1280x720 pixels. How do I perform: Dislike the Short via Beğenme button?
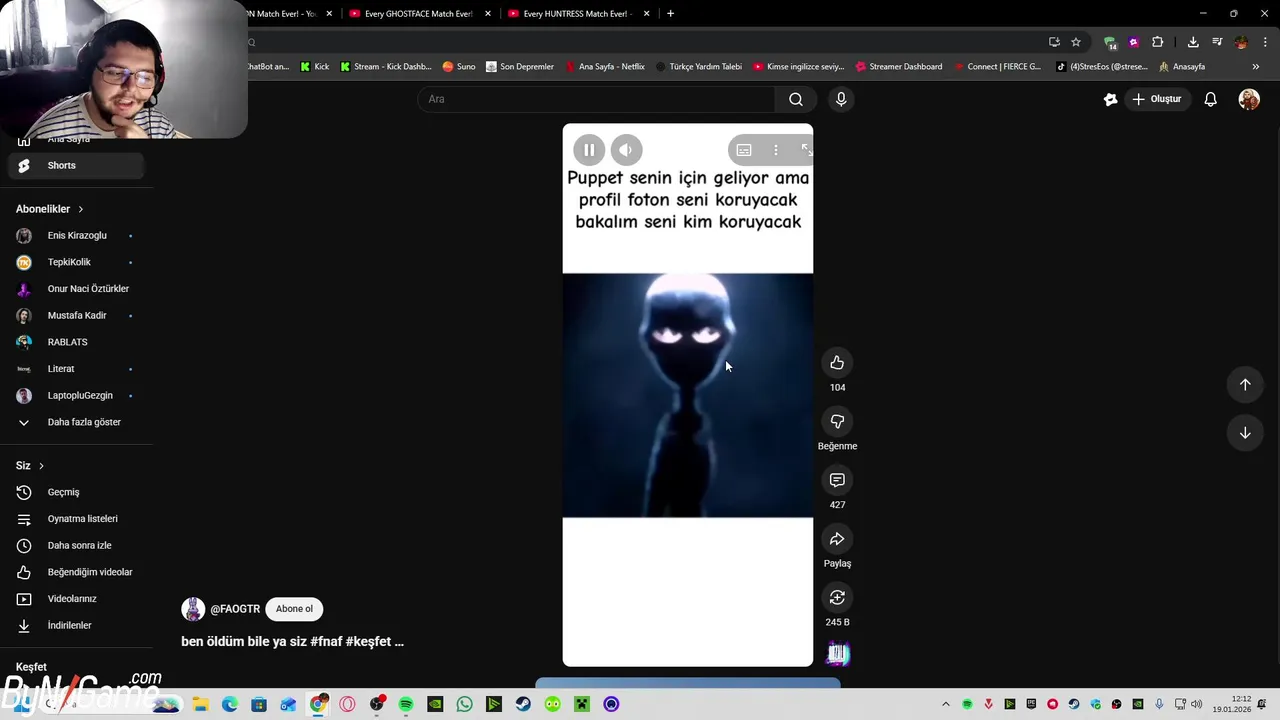point(837,422)
